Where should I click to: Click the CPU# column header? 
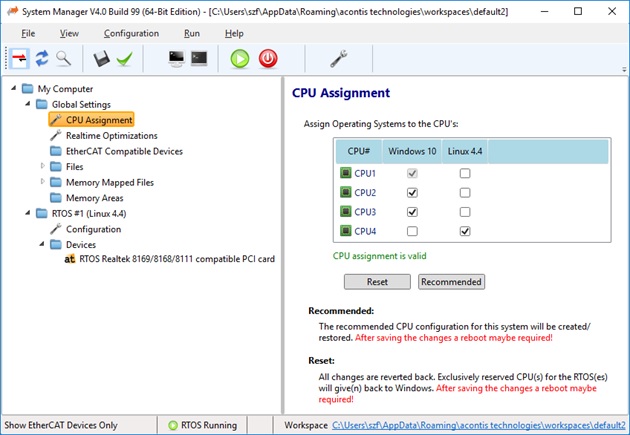(358, 151)
